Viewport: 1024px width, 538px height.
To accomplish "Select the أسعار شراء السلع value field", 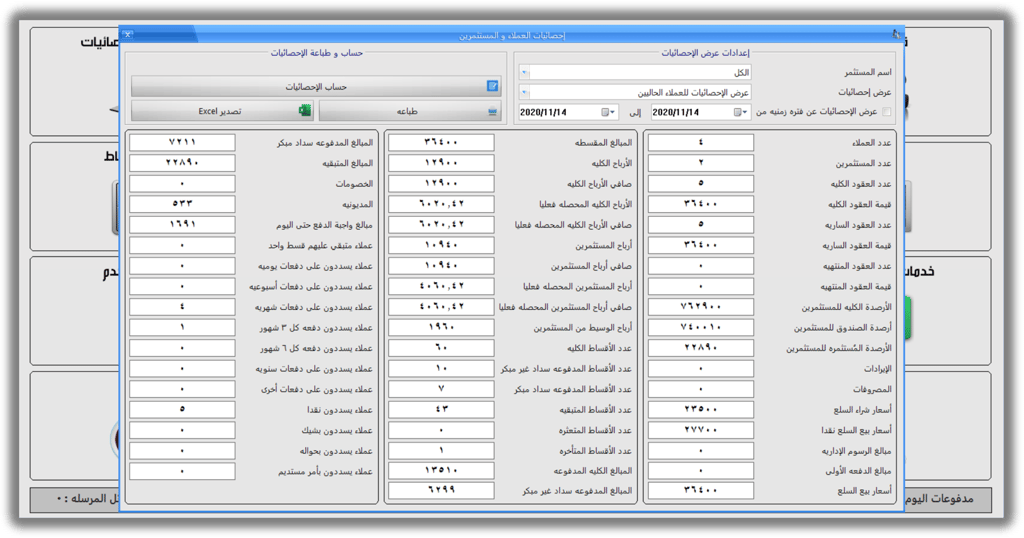I will point(701,409).
